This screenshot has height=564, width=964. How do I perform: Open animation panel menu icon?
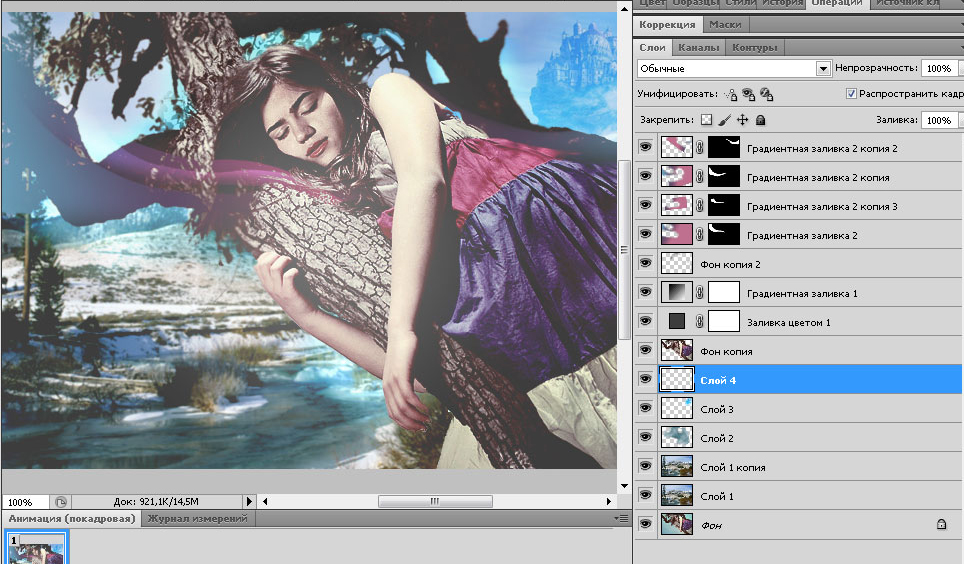click(x=622, y=518)
